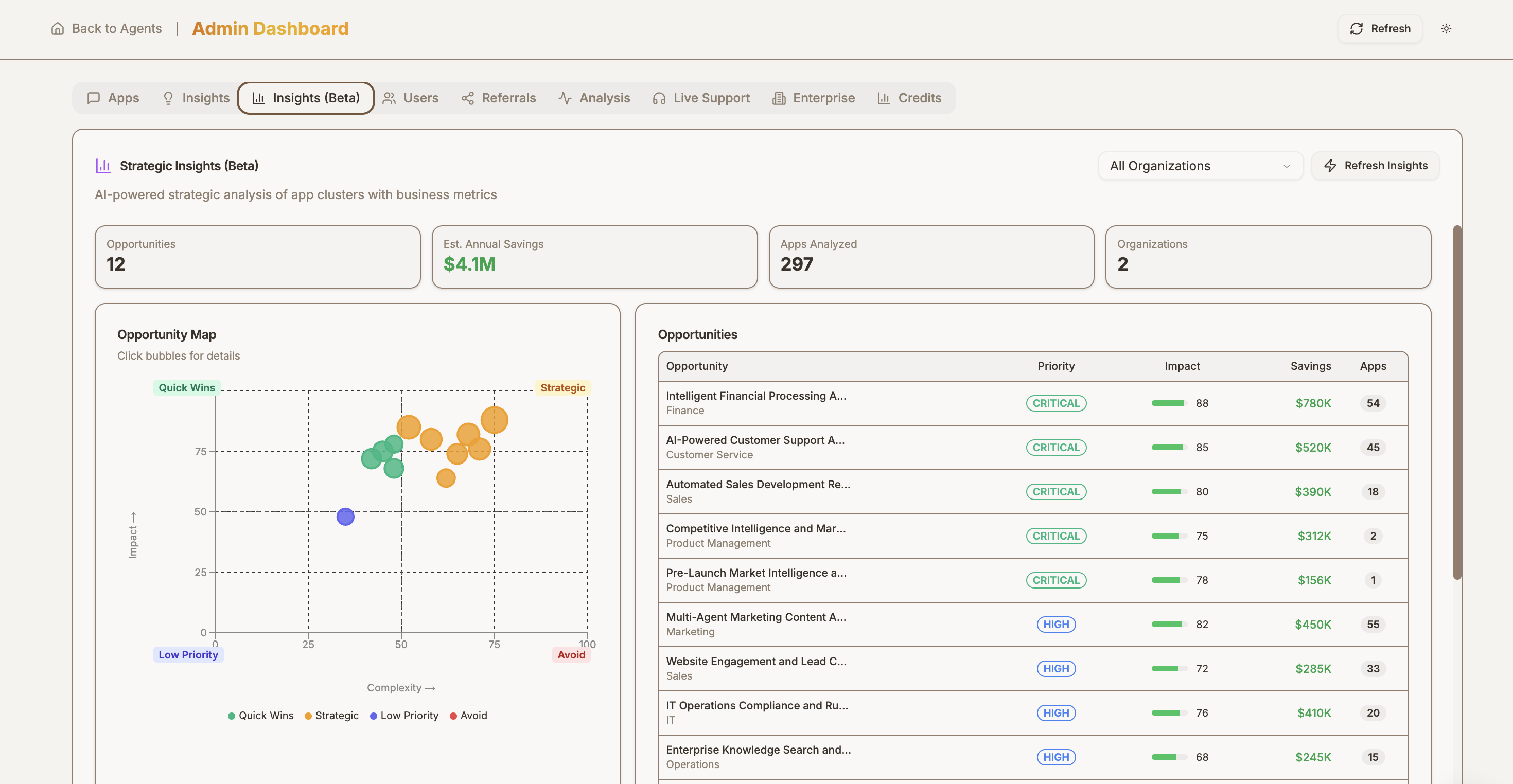Click impact bar showing 82
The width and height of the screenshot is (1513, 784).
pos(1169,624)
